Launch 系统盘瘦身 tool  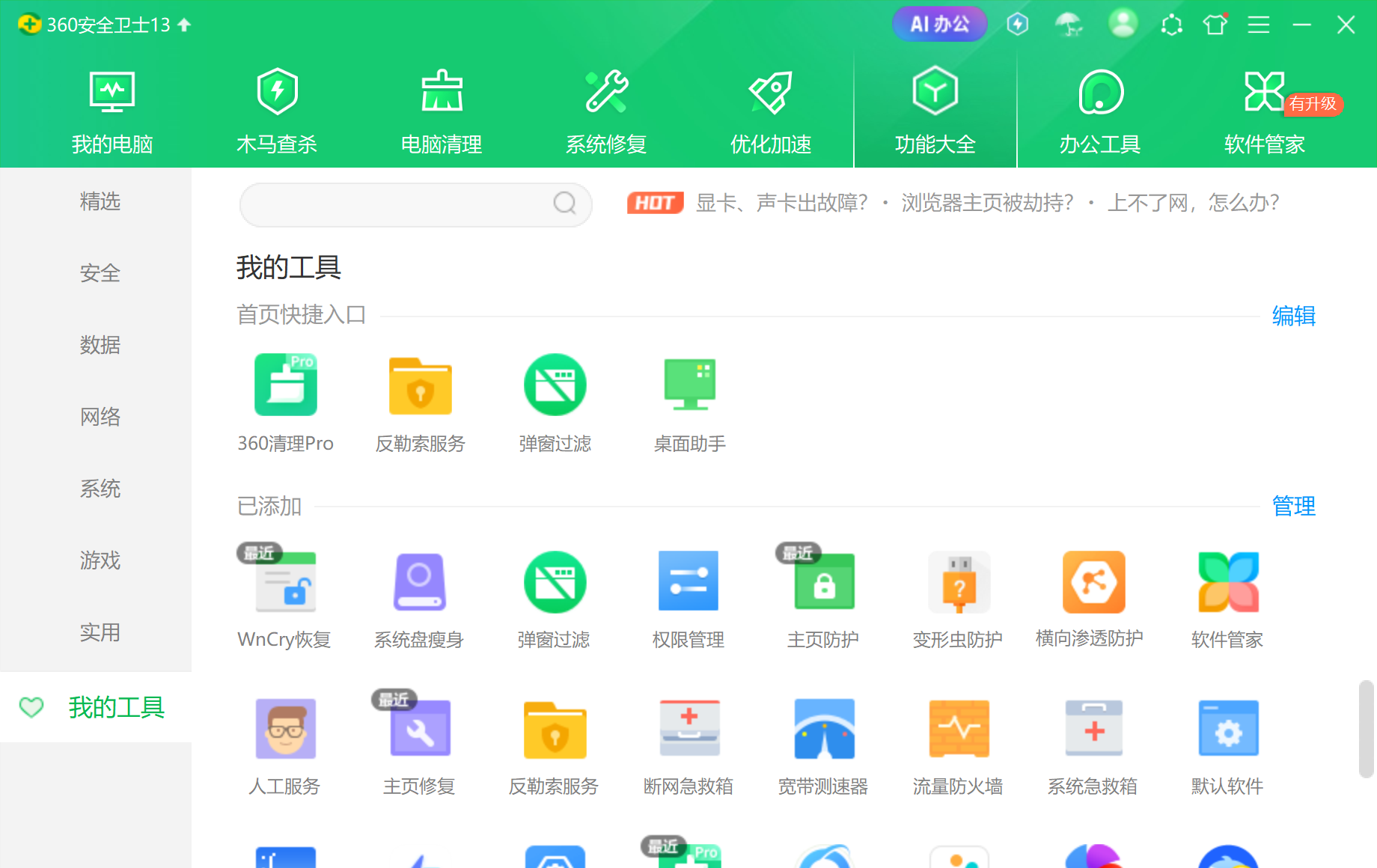click(421, 582)
